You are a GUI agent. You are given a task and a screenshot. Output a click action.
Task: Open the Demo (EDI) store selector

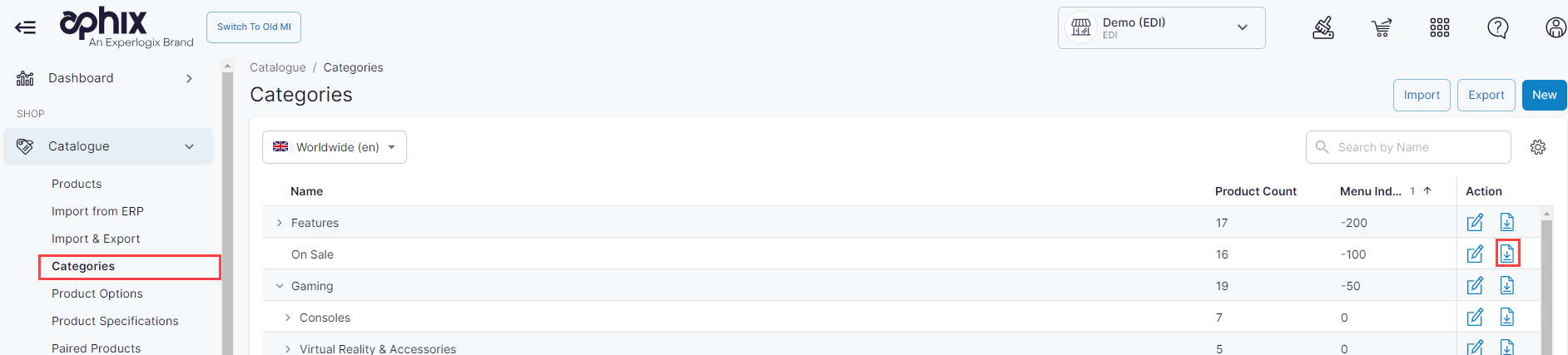[x=1161, y=28]
